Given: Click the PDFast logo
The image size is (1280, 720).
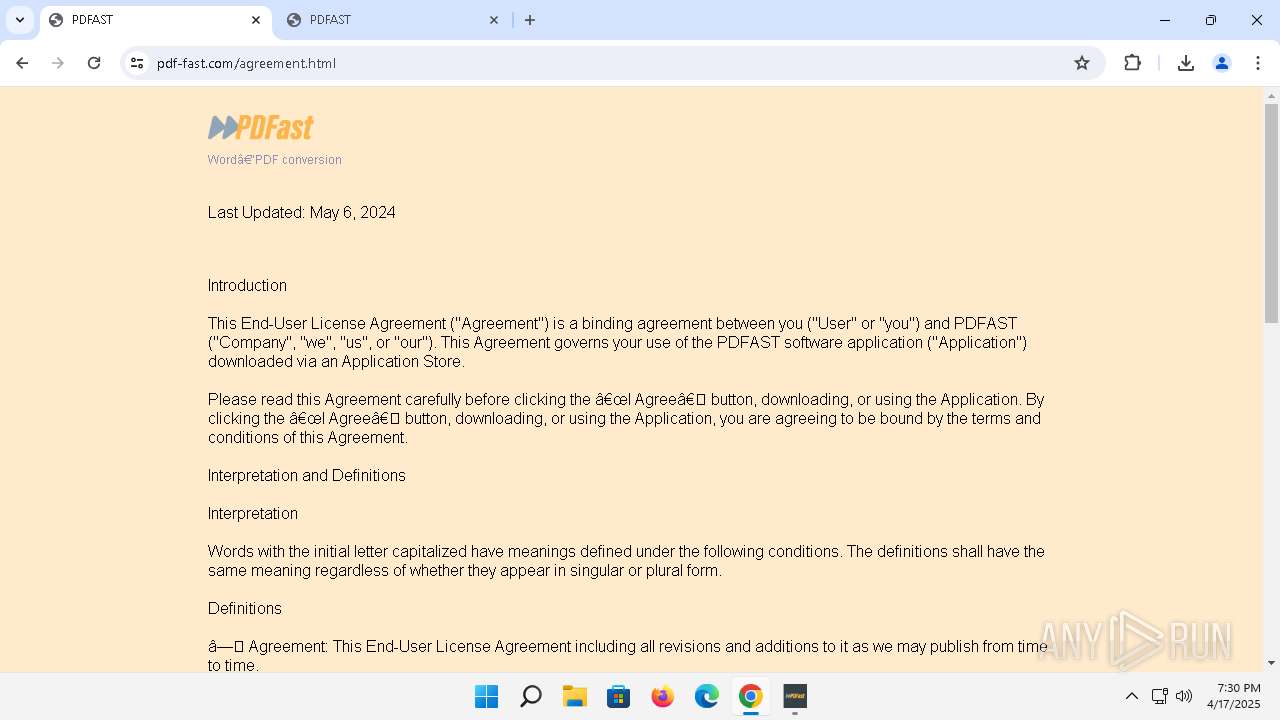Looking at the screenshot, I should (261, 127).
